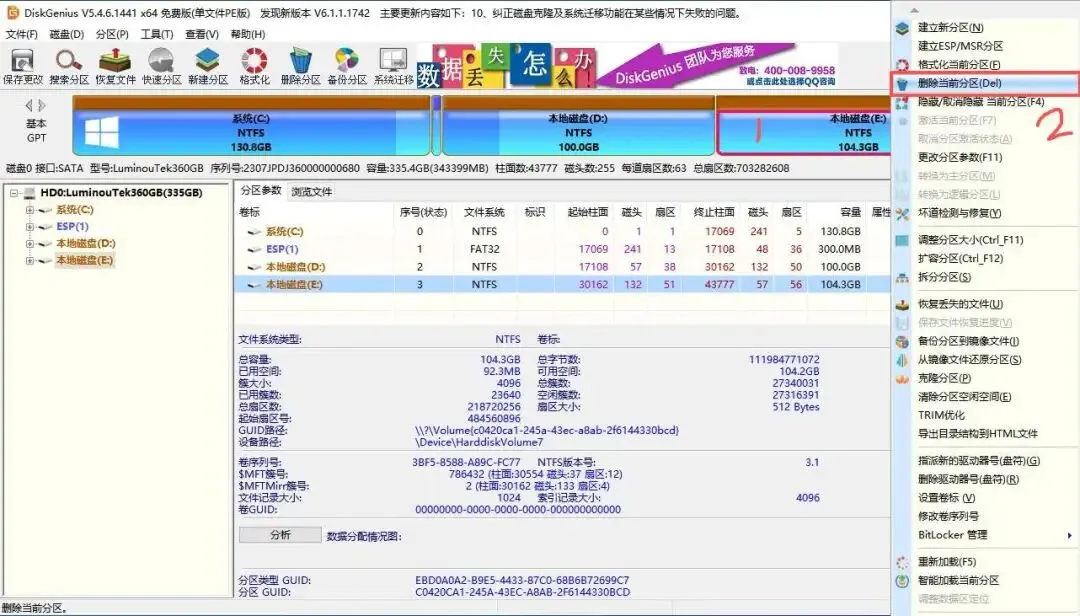Choose 导出目录结构到HTML文件 entry
Image resolution: width=1080 pixels, height=616 pixels.
click(977, 434)
